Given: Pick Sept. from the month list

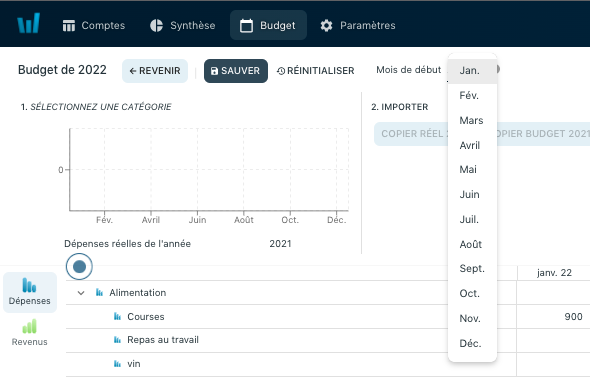Looking at the screenshot, I should (x=472, y=269).
